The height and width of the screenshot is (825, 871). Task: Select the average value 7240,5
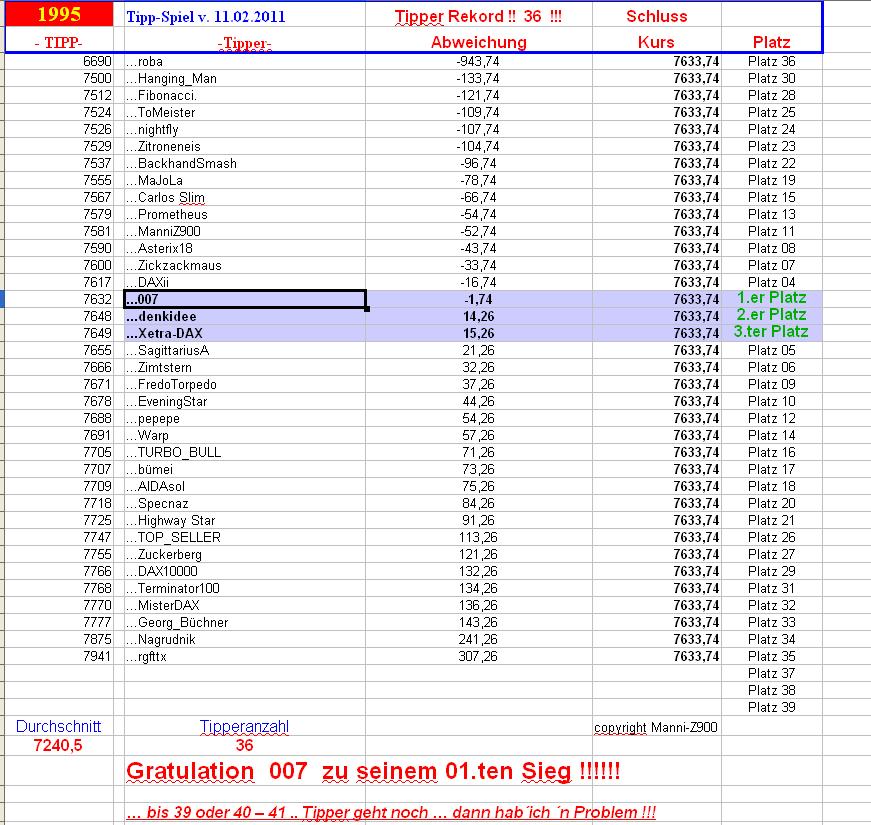click(x=58, y=745)
